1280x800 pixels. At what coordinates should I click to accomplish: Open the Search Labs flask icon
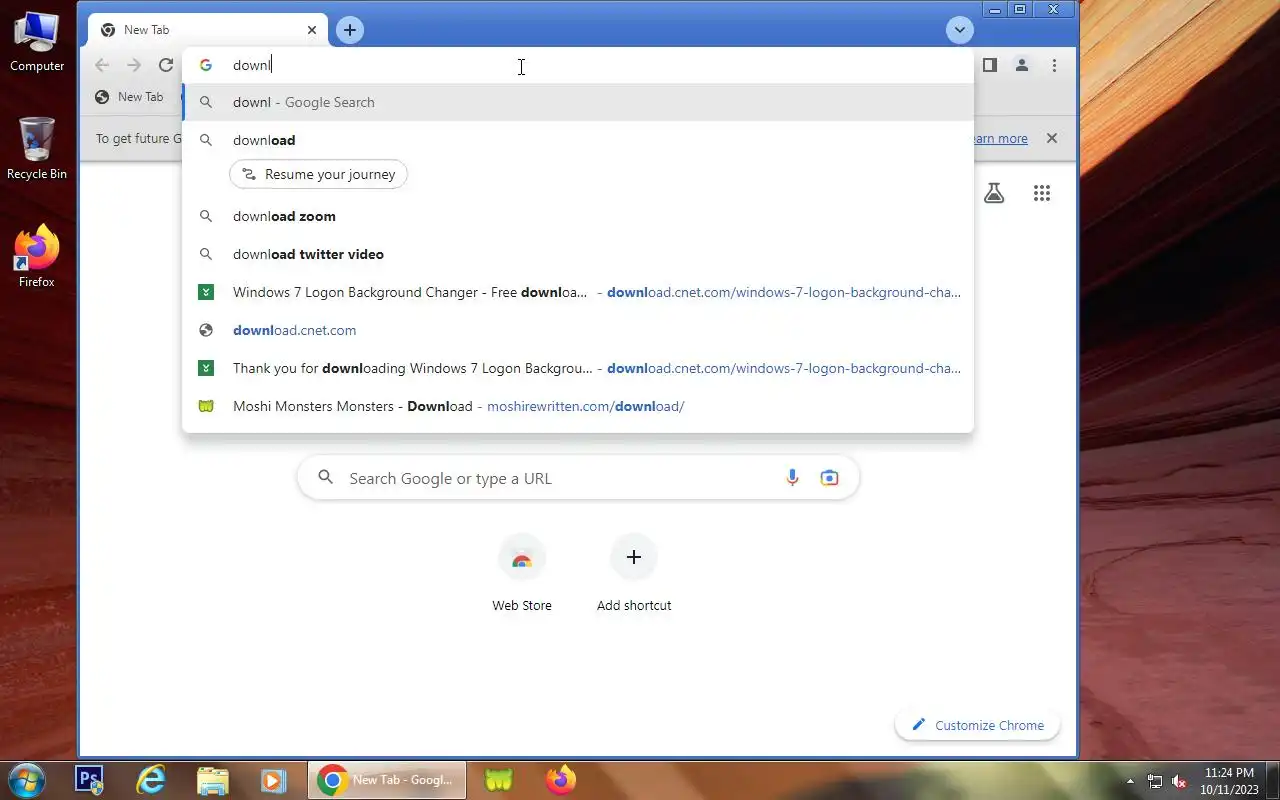994,193
